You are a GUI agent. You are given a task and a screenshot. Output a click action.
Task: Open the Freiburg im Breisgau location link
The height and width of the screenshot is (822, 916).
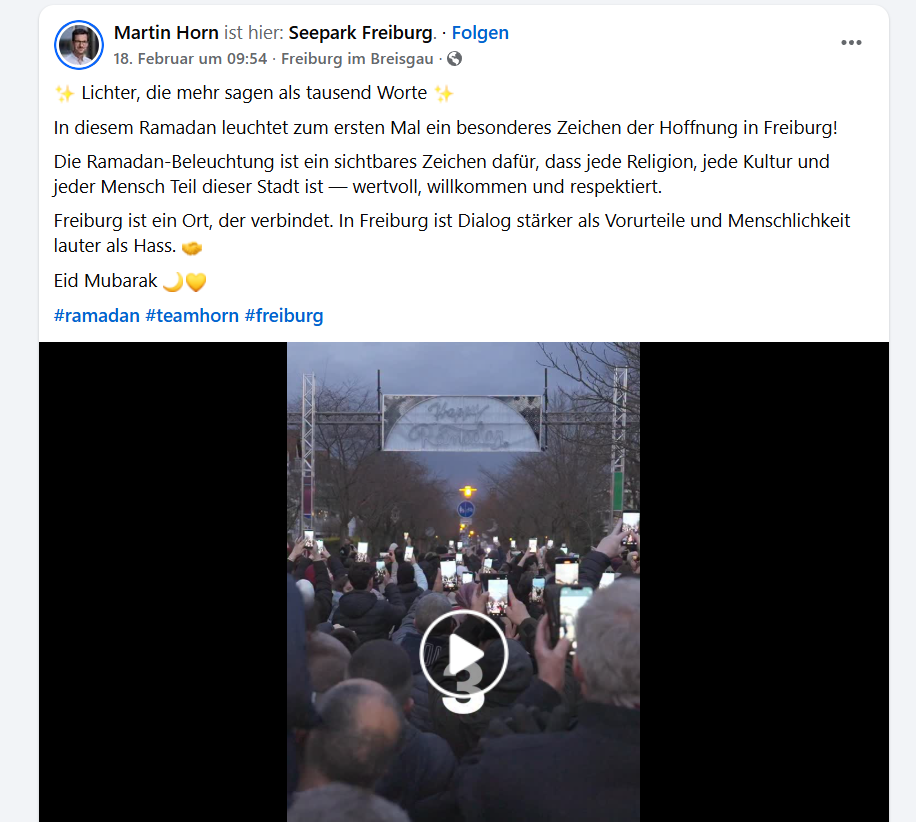(x=358, y=59)
